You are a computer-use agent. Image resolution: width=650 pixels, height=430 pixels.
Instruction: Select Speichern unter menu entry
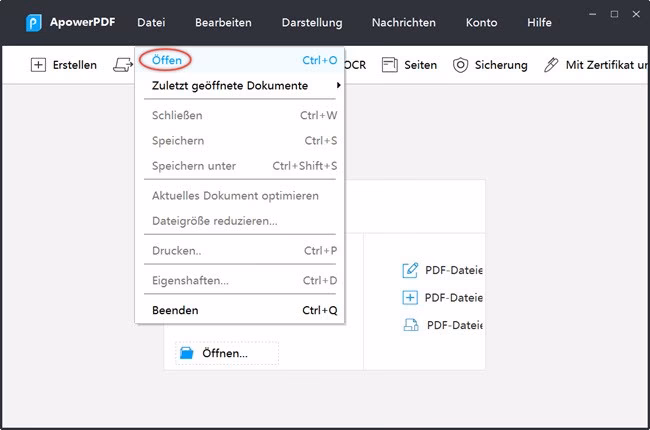coord(240,166)
